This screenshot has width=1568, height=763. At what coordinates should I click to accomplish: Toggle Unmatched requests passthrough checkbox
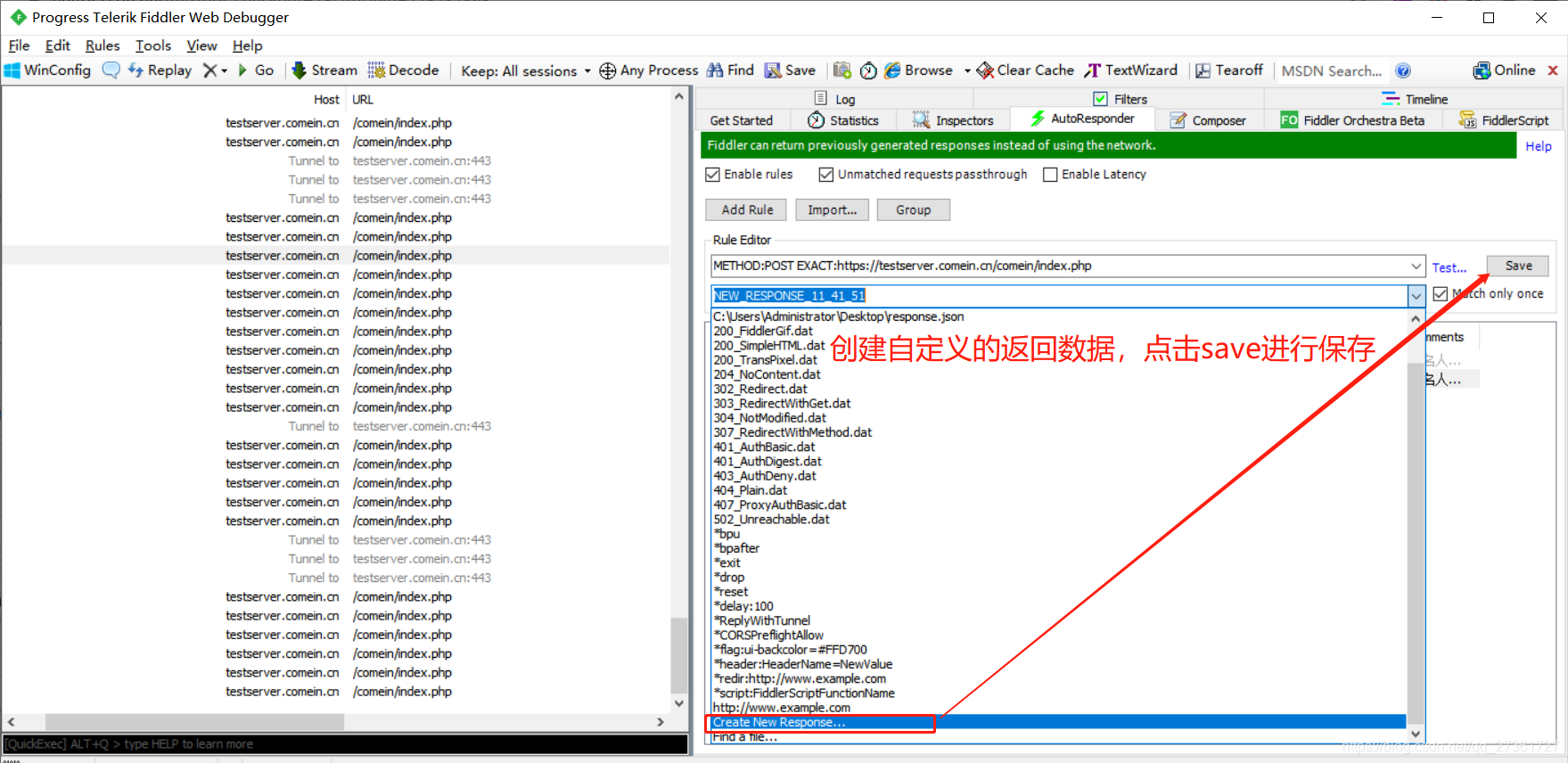(x=826, y=175)
